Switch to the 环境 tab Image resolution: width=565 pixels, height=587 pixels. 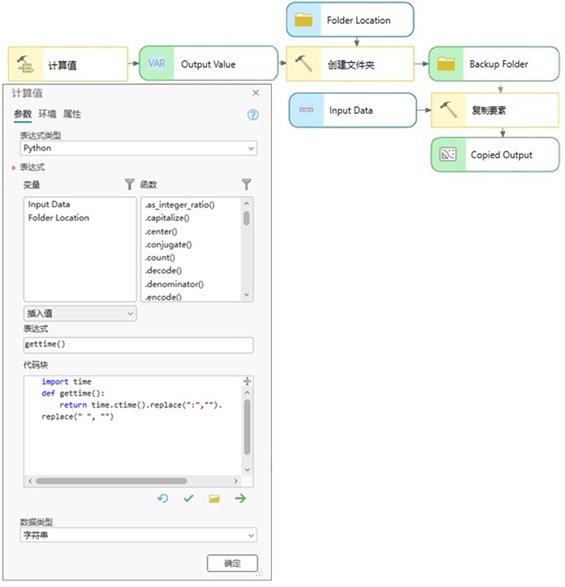tap(47, 114)
